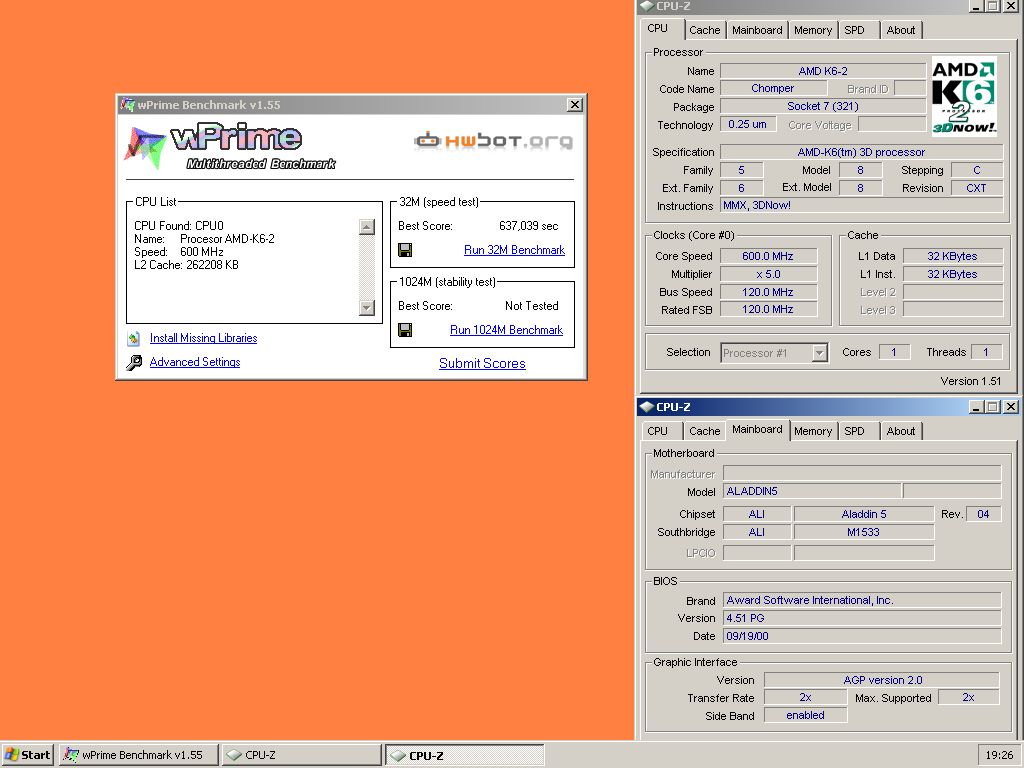Select wPrime Benchmark v1.55 taskbar button

138,755
